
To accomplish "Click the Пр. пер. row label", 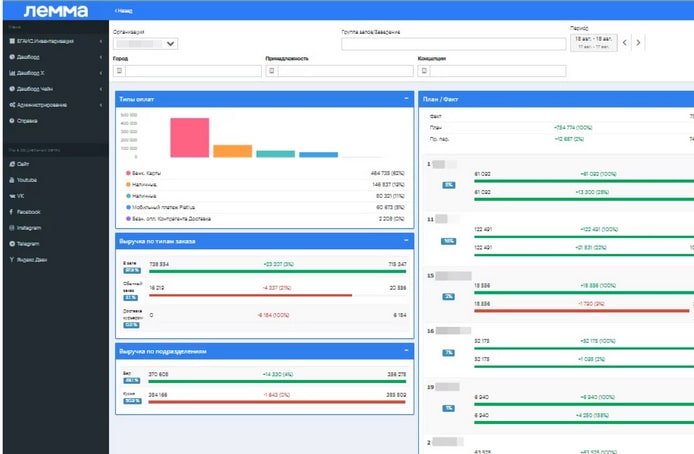I will coord(439,139).
